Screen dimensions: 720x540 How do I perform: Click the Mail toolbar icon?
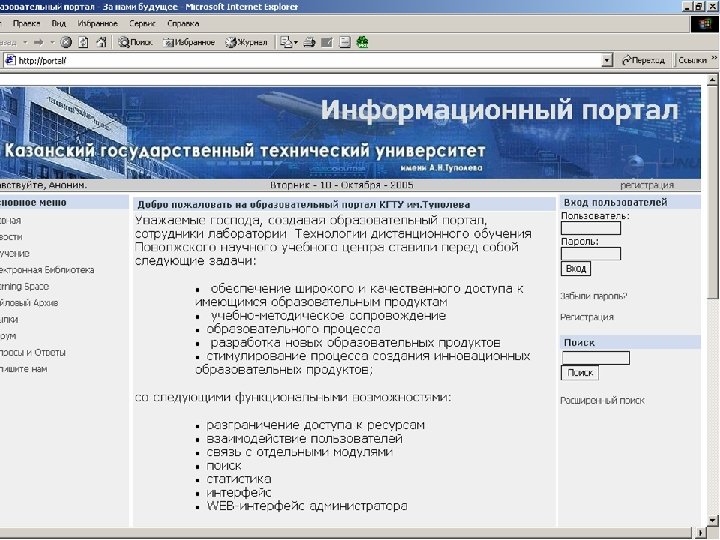(x=286, y=42)
